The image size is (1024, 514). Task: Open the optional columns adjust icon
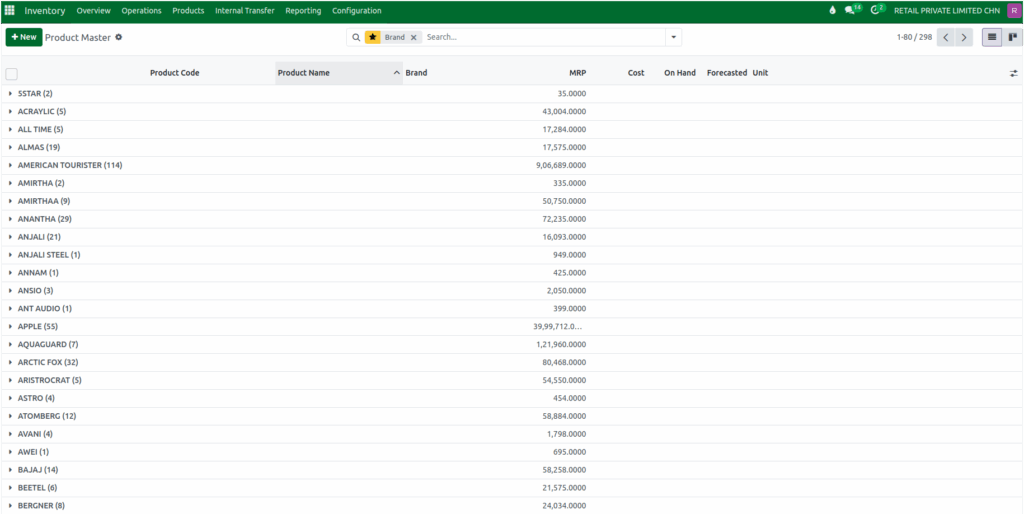(x=1014, y=73)
